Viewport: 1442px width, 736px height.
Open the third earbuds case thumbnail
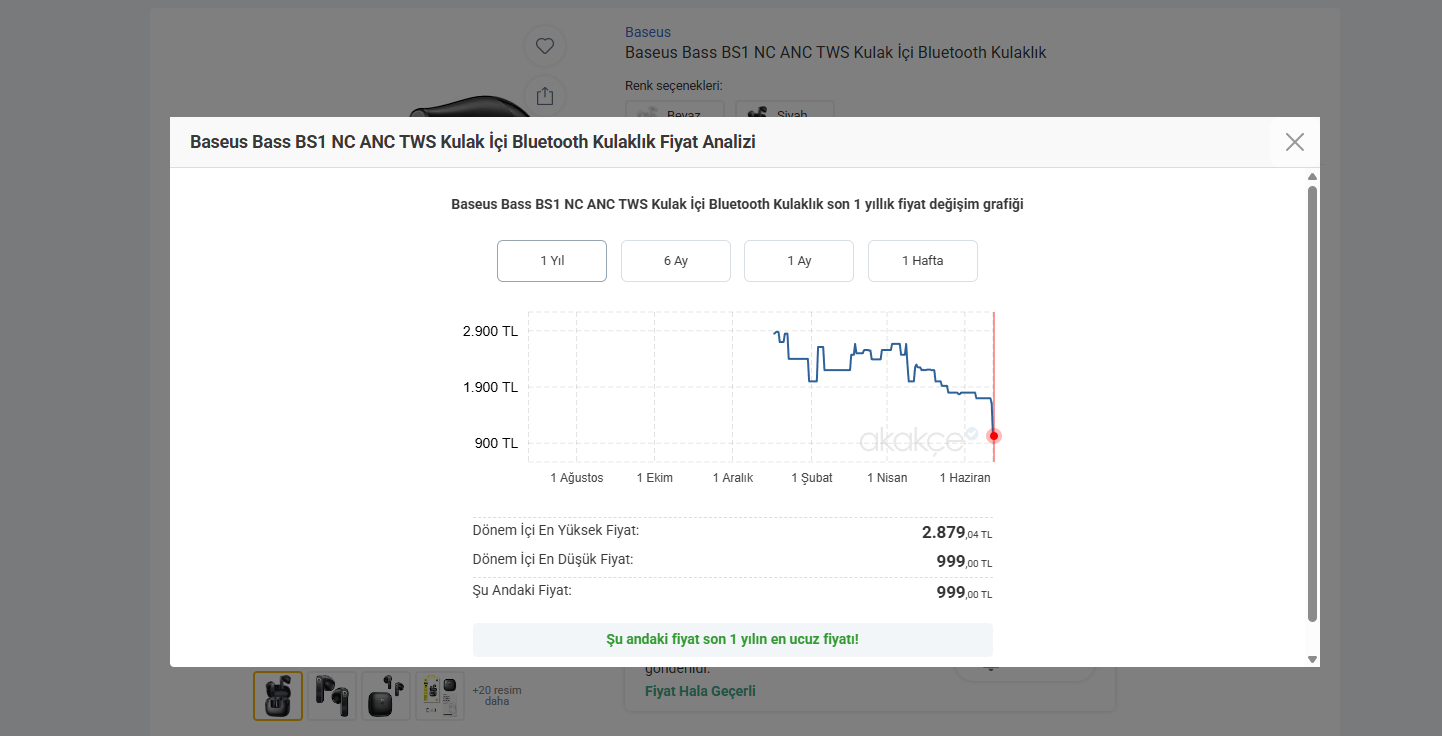(x=386, y=695)
